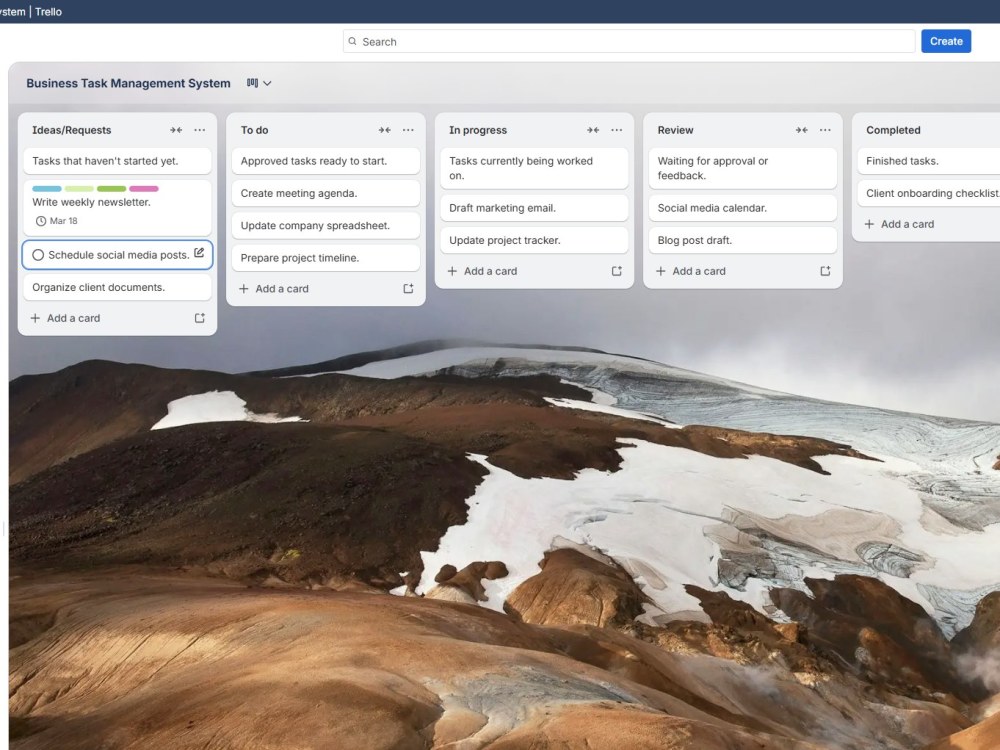The image size is (1000, 750).
Task: Create card from template in In progress
Action: 617,271
